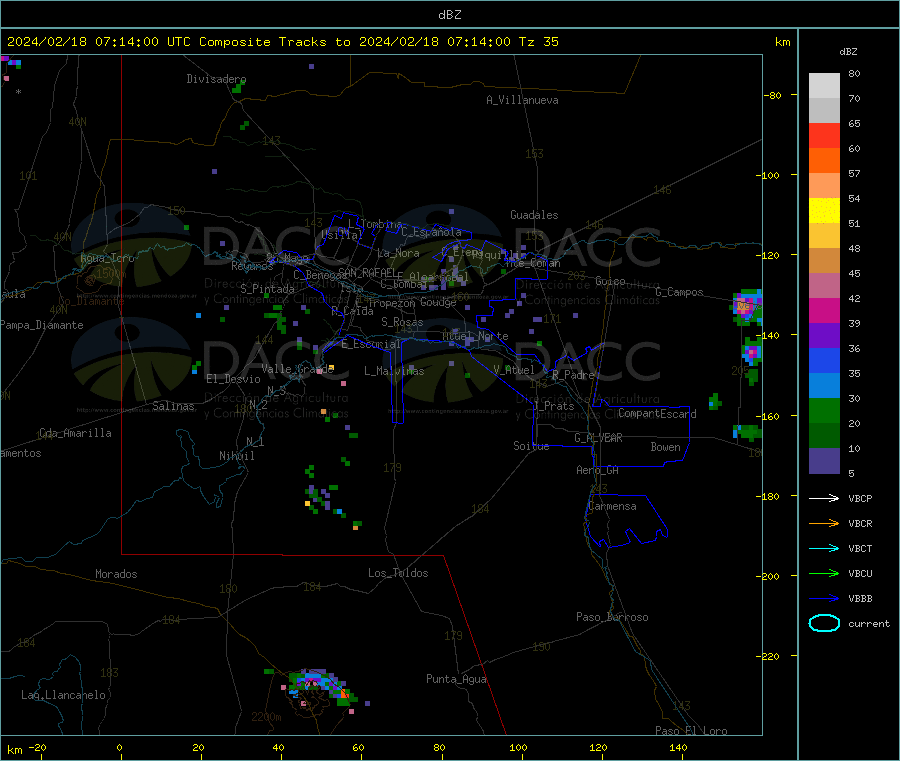Click the Carmensa label

[x=612, y=506]
